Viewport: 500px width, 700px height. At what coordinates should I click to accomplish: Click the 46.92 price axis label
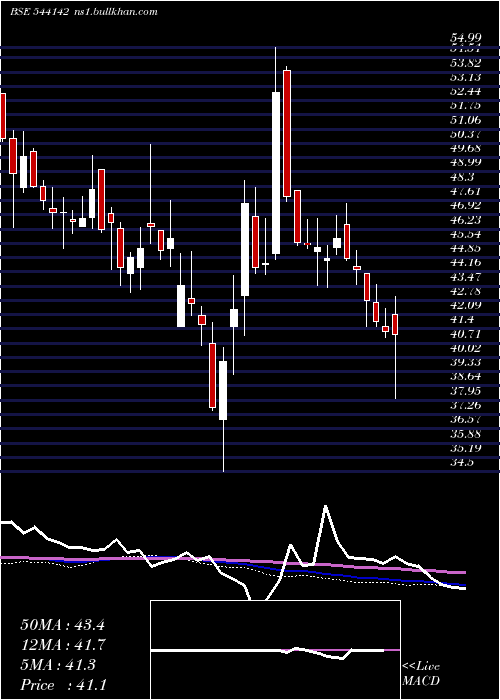point(465,205)
